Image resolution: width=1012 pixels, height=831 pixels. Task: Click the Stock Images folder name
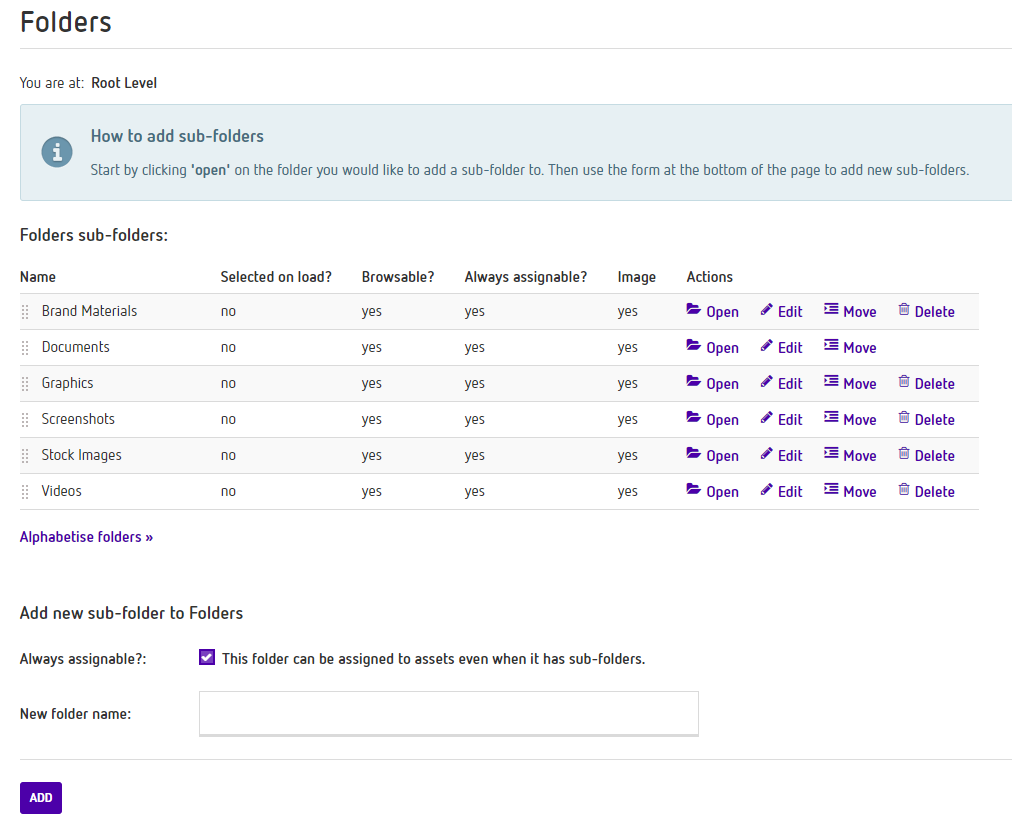click(81, 456)
